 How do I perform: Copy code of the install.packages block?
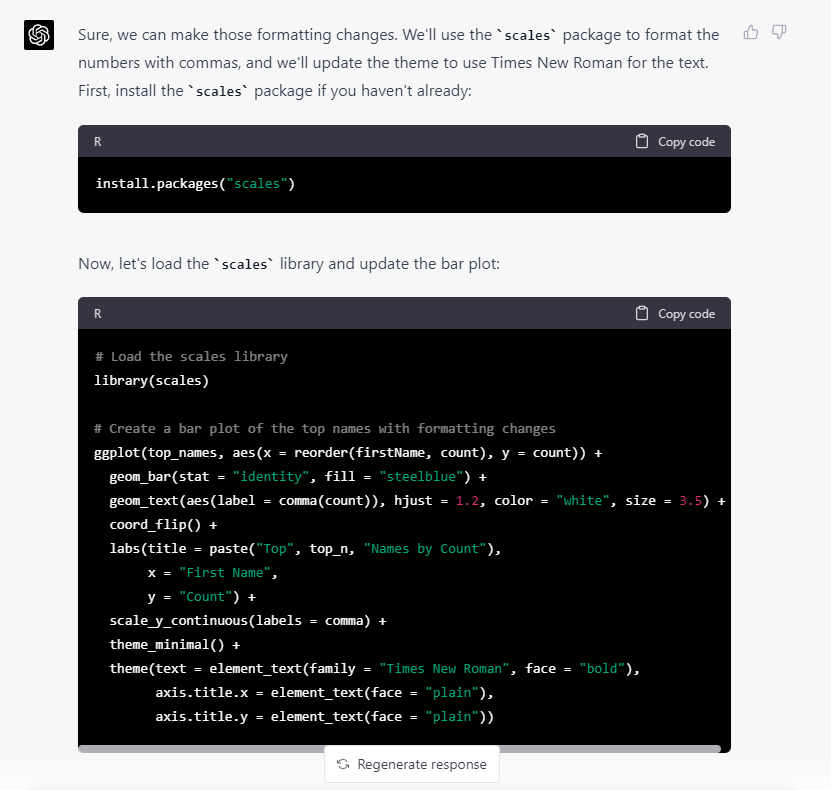[x=675, y=141]
